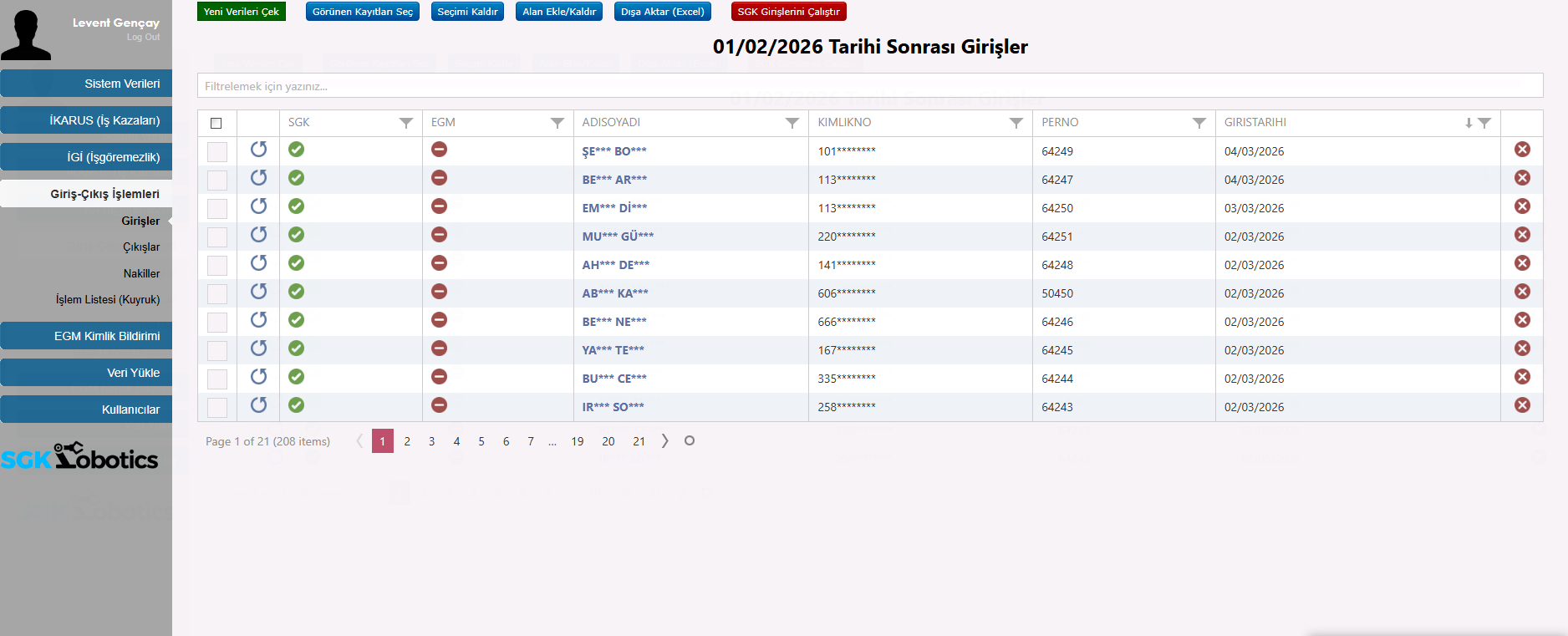Click EGM red minus icon for BE*** NE***
Image resolution: width=1568 pixels, height=636 pixels.
coord(439,320)
